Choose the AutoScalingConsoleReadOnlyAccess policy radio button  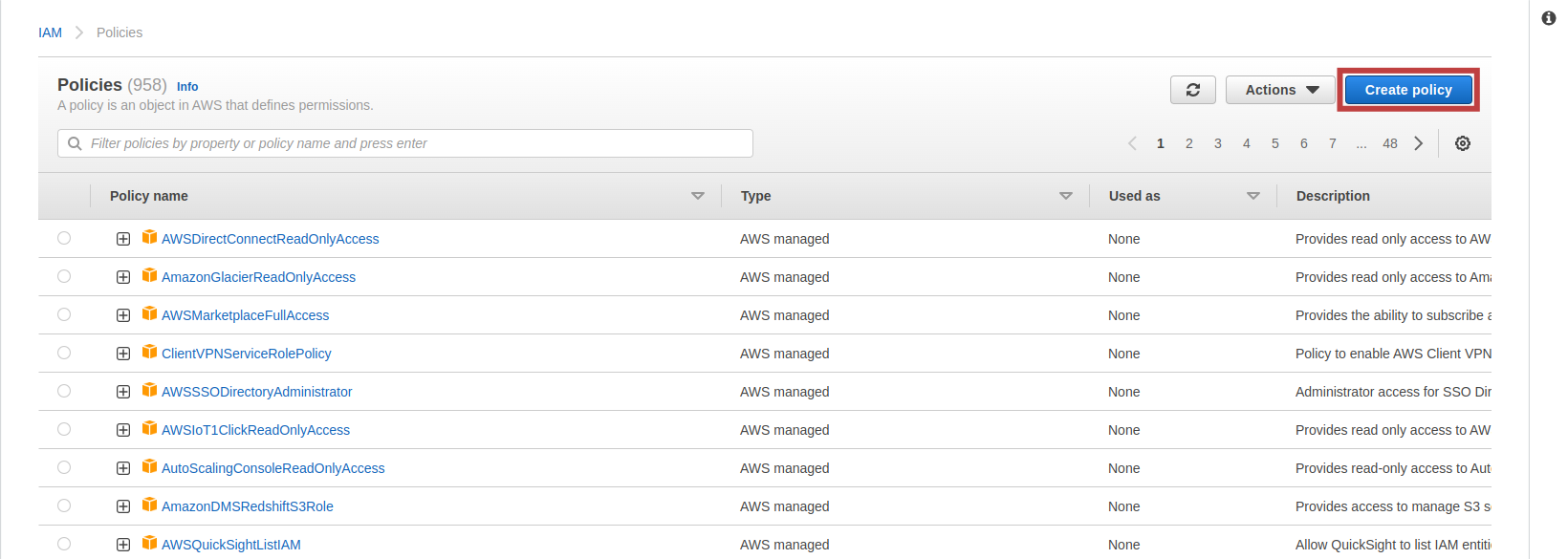(x=64, y=467)
